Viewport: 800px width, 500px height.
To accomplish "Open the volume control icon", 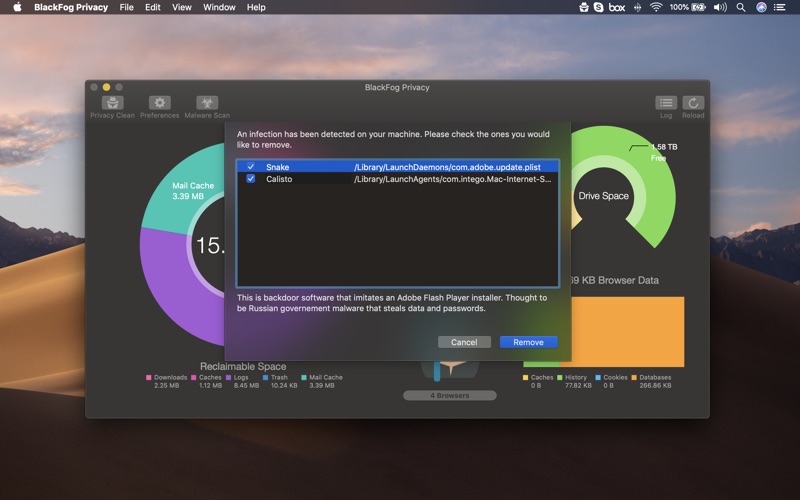I will coord(720,7).
